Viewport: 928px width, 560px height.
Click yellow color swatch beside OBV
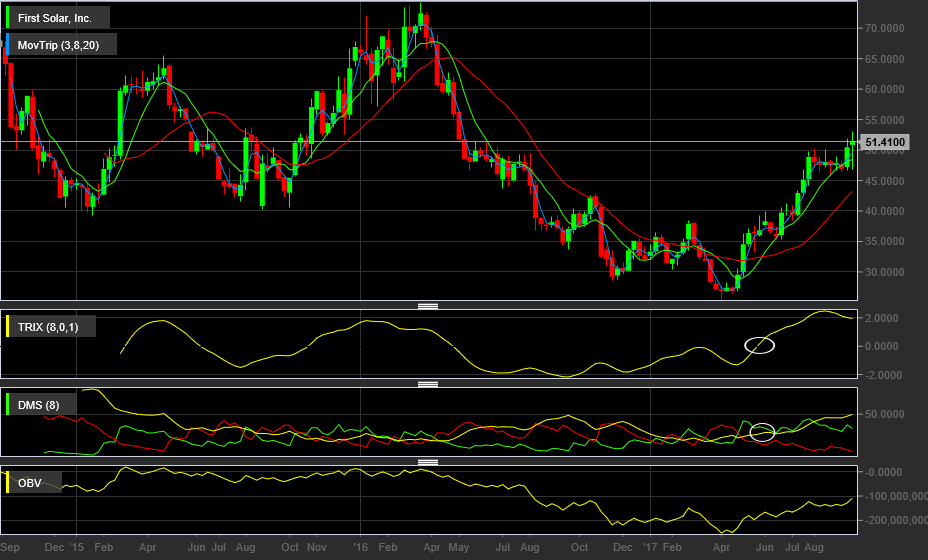point(9,483)
